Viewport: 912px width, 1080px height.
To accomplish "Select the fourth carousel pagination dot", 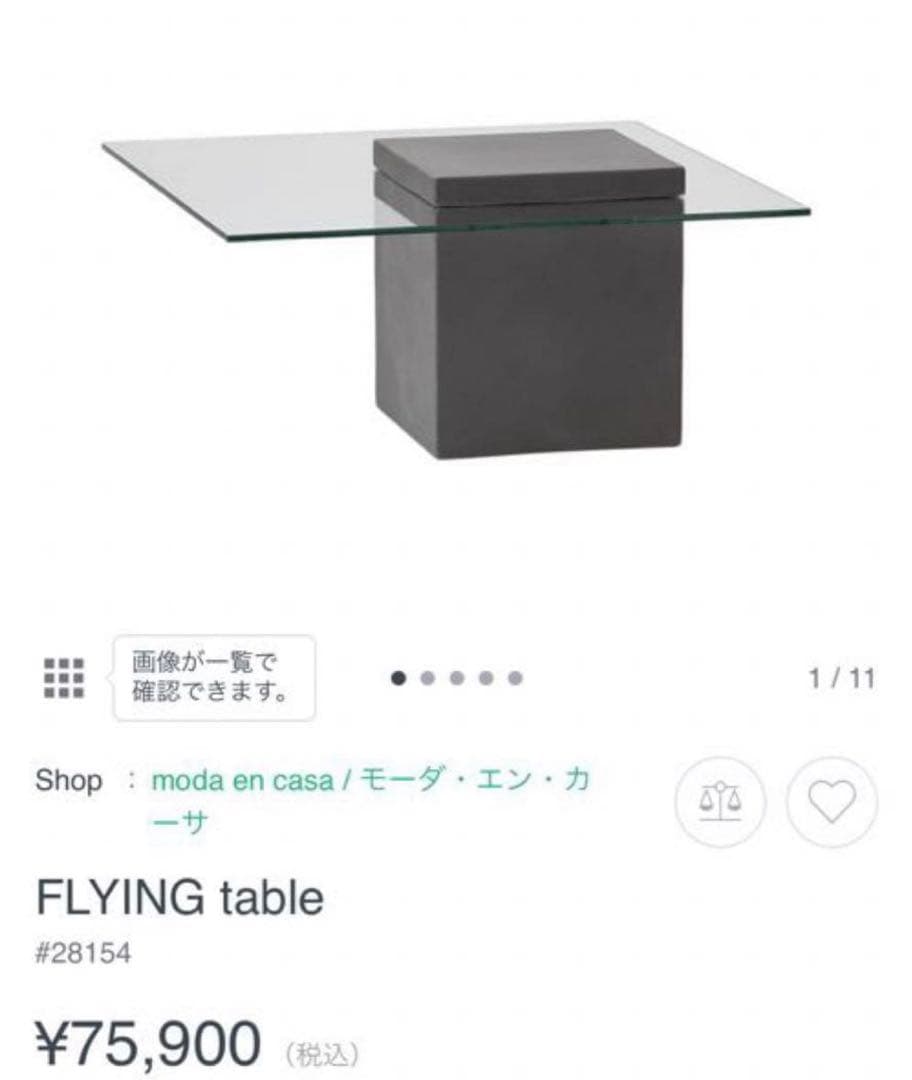I will [x=485, y=678].
